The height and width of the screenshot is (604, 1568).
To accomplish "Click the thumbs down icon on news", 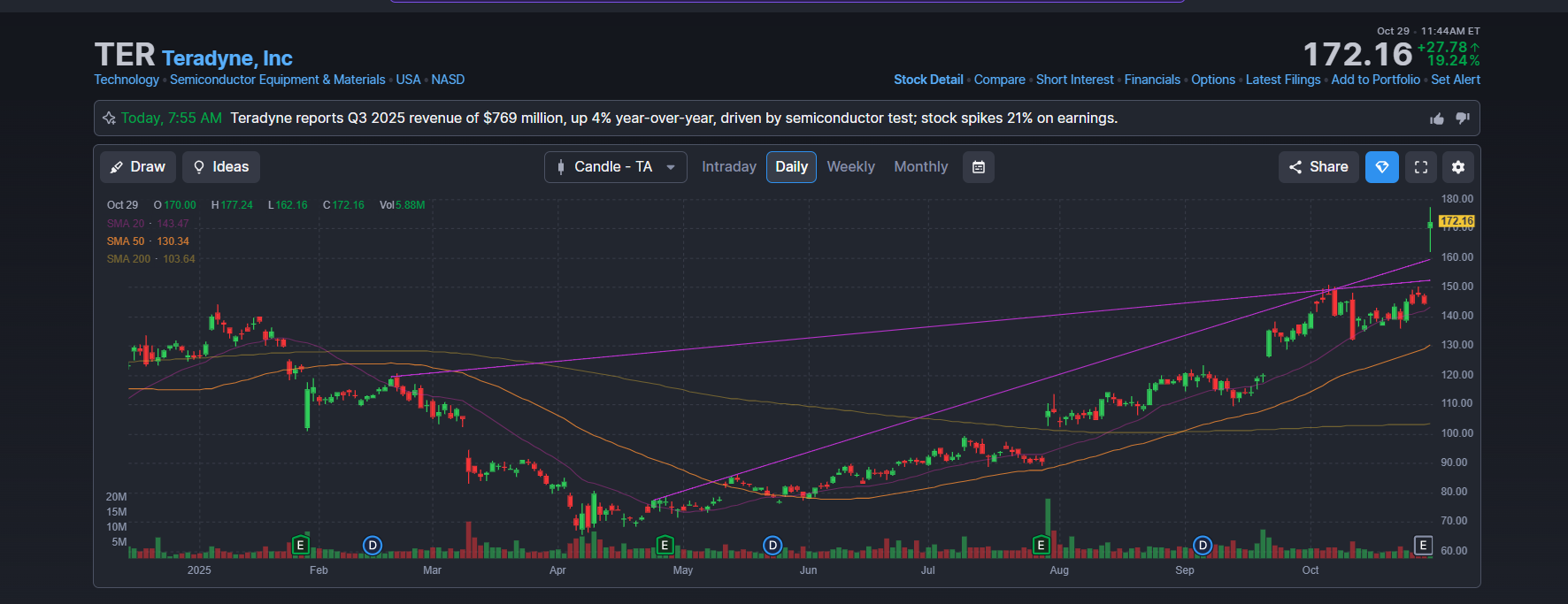I will click(1463, 119).
